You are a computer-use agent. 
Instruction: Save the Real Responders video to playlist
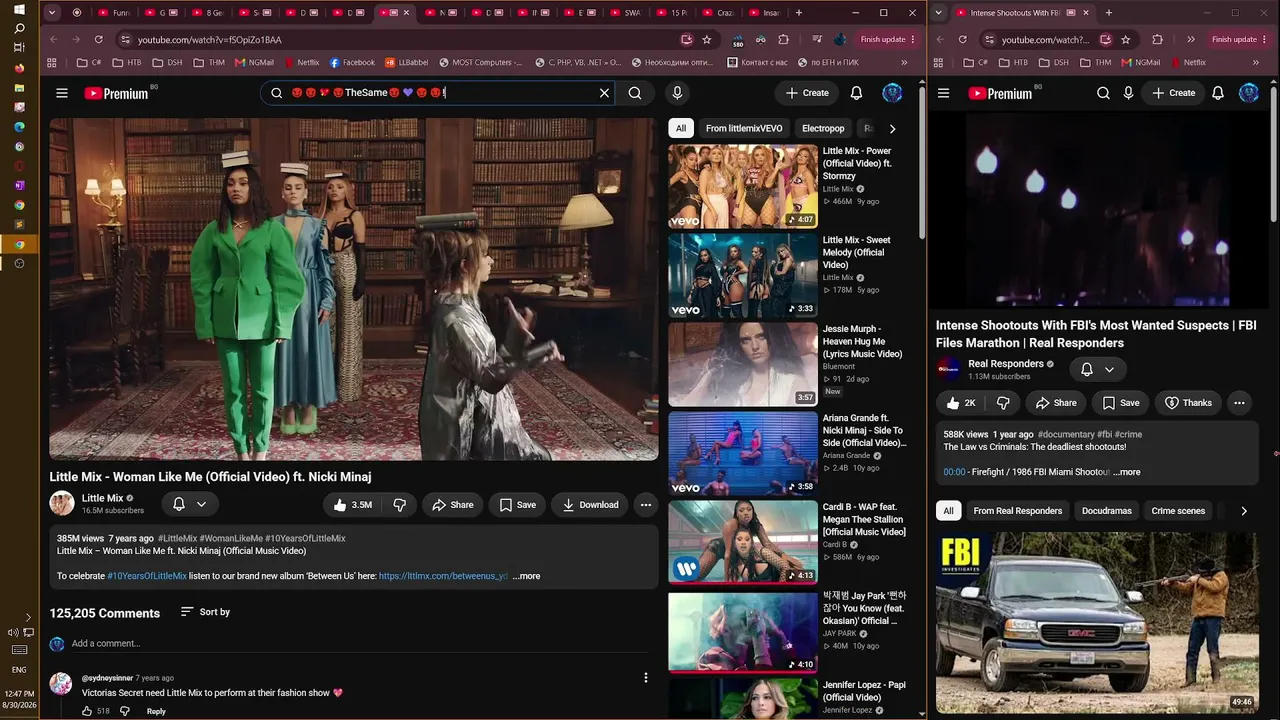(1121, 403)
